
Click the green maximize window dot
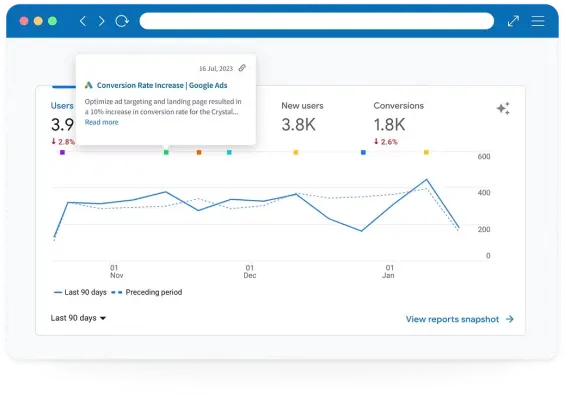point(53,21)
